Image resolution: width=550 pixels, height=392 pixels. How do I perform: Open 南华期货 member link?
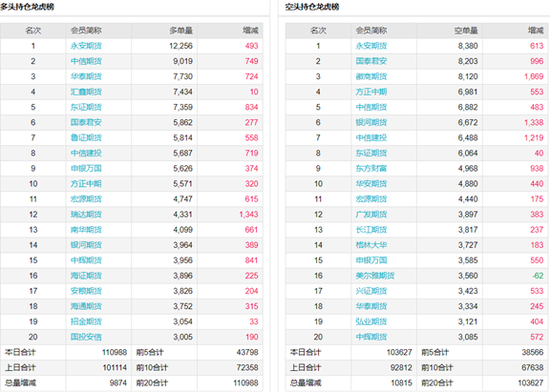point(86,230)
